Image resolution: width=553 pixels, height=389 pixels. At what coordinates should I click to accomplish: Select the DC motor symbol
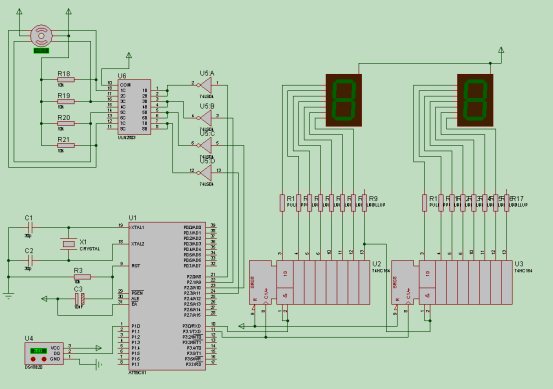pos(42,35)
